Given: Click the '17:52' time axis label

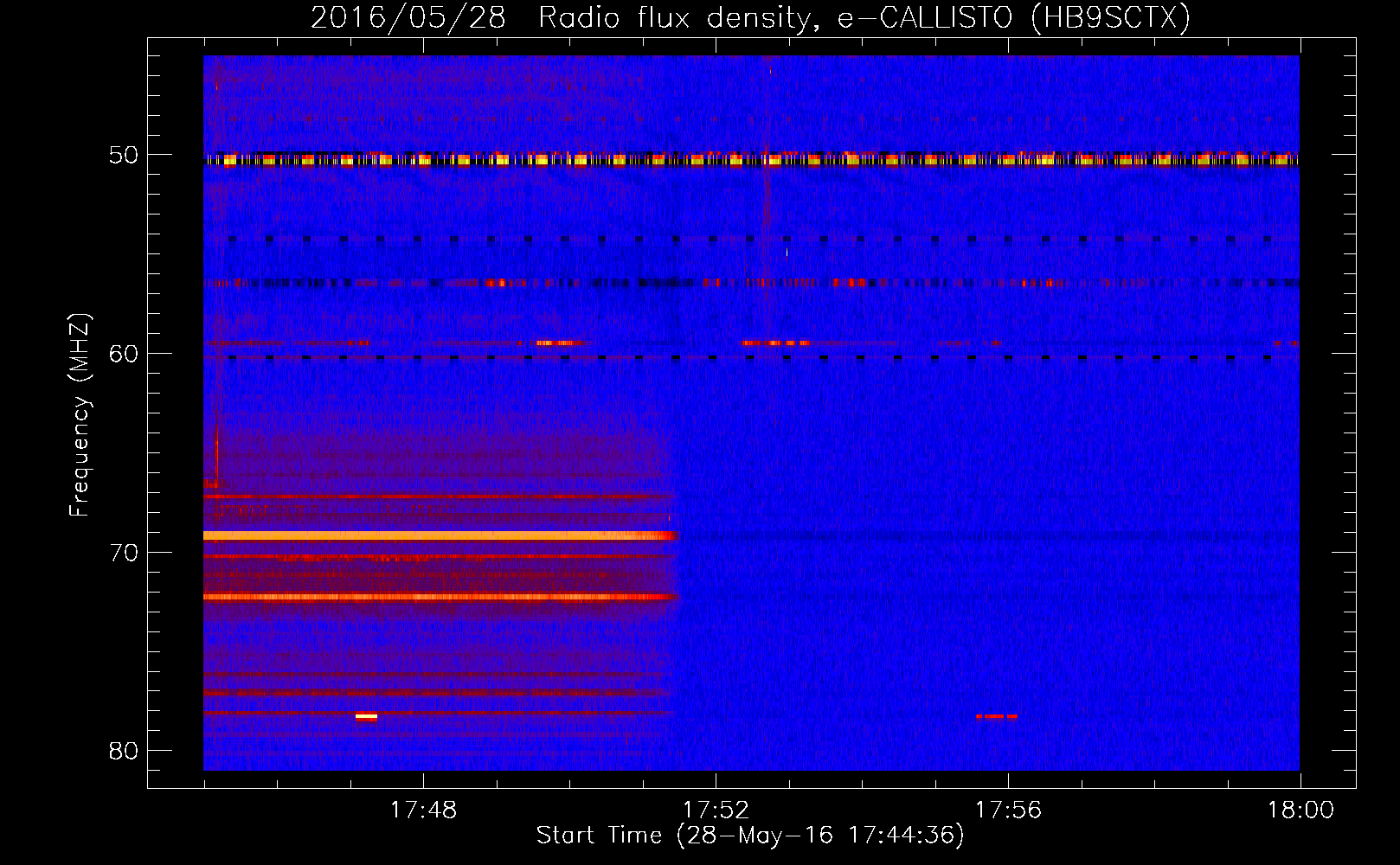Looking at the screenshot, I should (716, 811).
